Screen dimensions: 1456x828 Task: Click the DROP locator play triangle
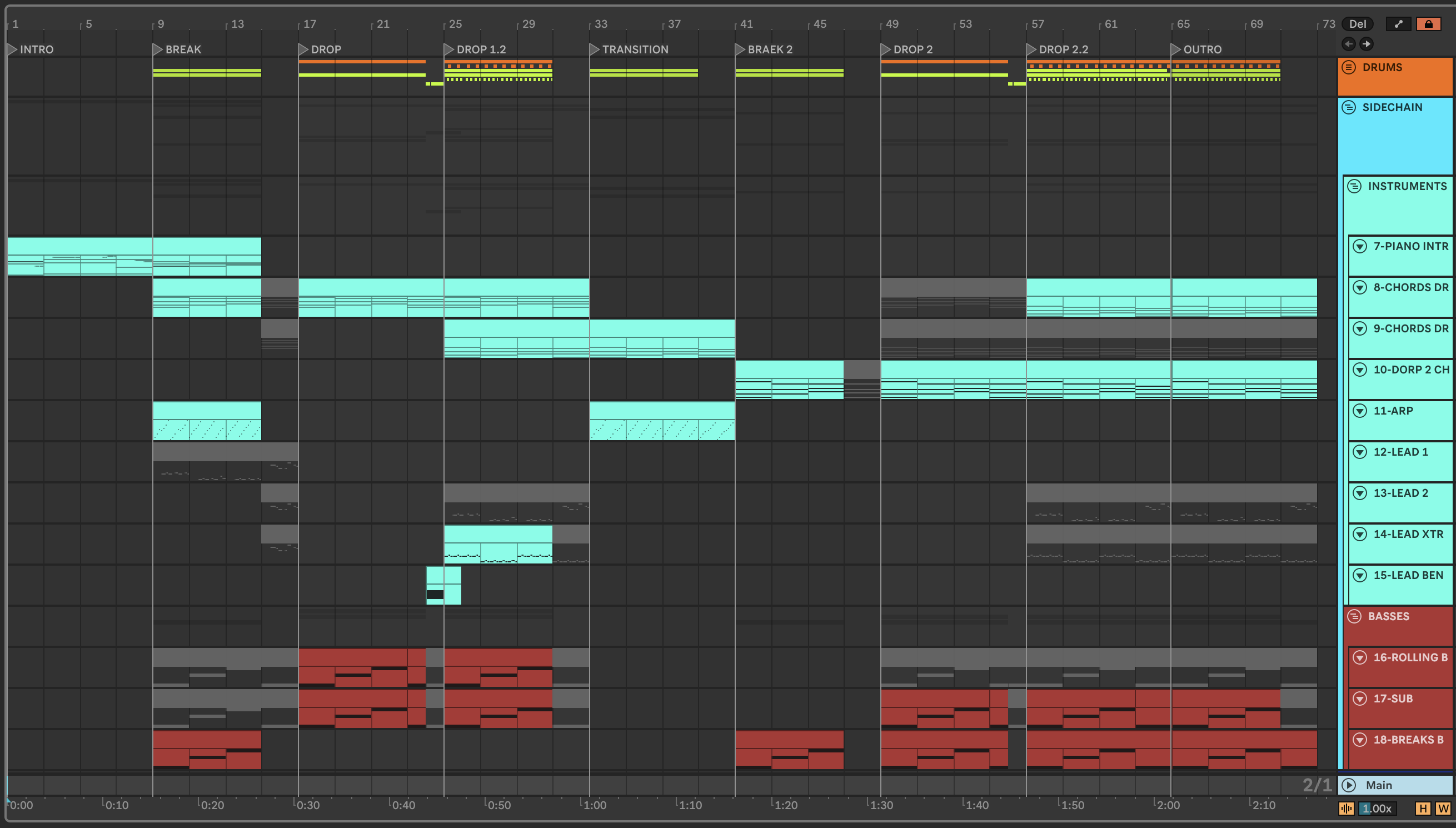pyautogui.click(x=303, y=49)
